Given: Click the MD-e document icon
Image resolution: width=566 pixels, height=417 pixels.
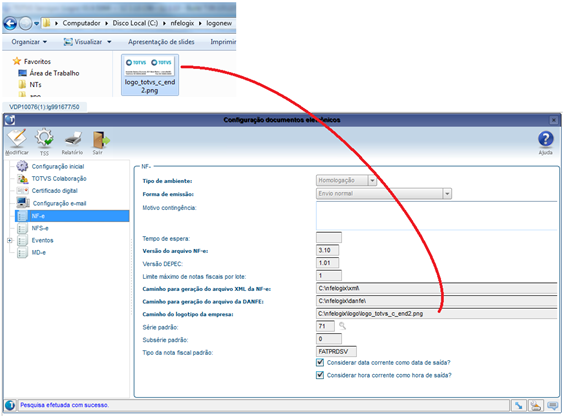Looking at the screenshot, I should coord(22,253).
